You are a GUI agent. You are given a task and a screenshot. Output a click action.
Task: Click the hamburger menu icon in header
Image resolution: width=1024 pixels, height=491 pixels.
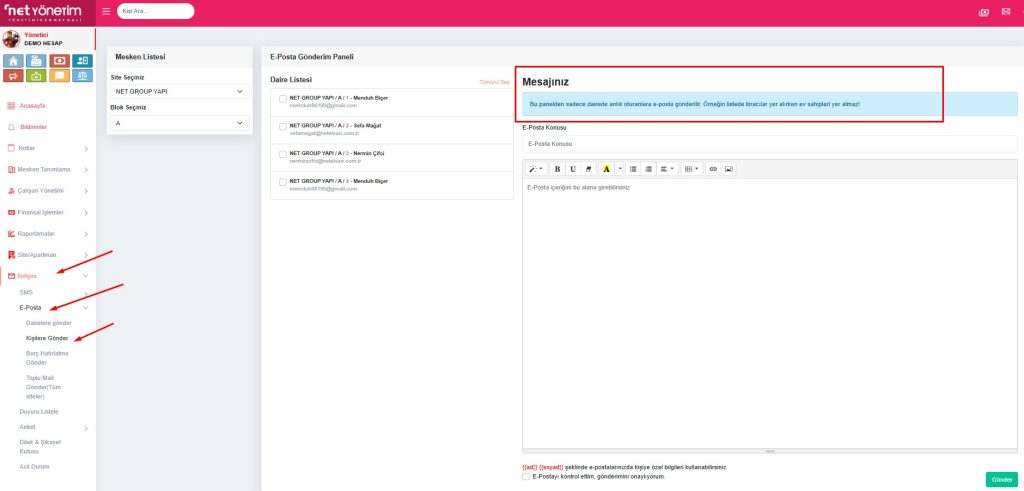[107, 11]
